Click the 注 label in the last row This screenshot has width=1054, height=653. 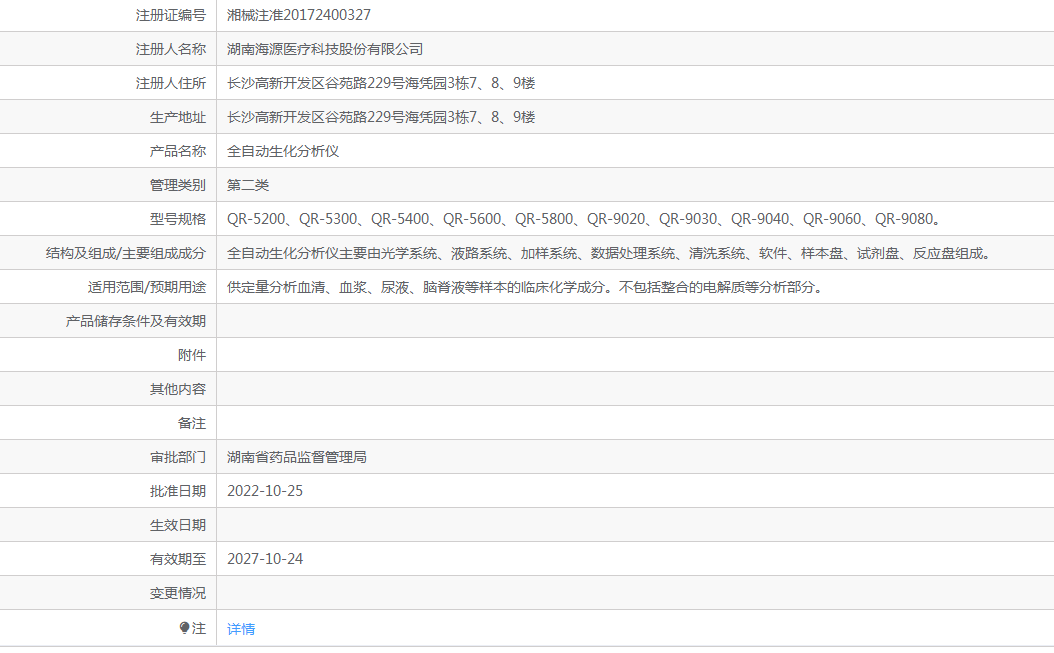(x=199, y=628)
